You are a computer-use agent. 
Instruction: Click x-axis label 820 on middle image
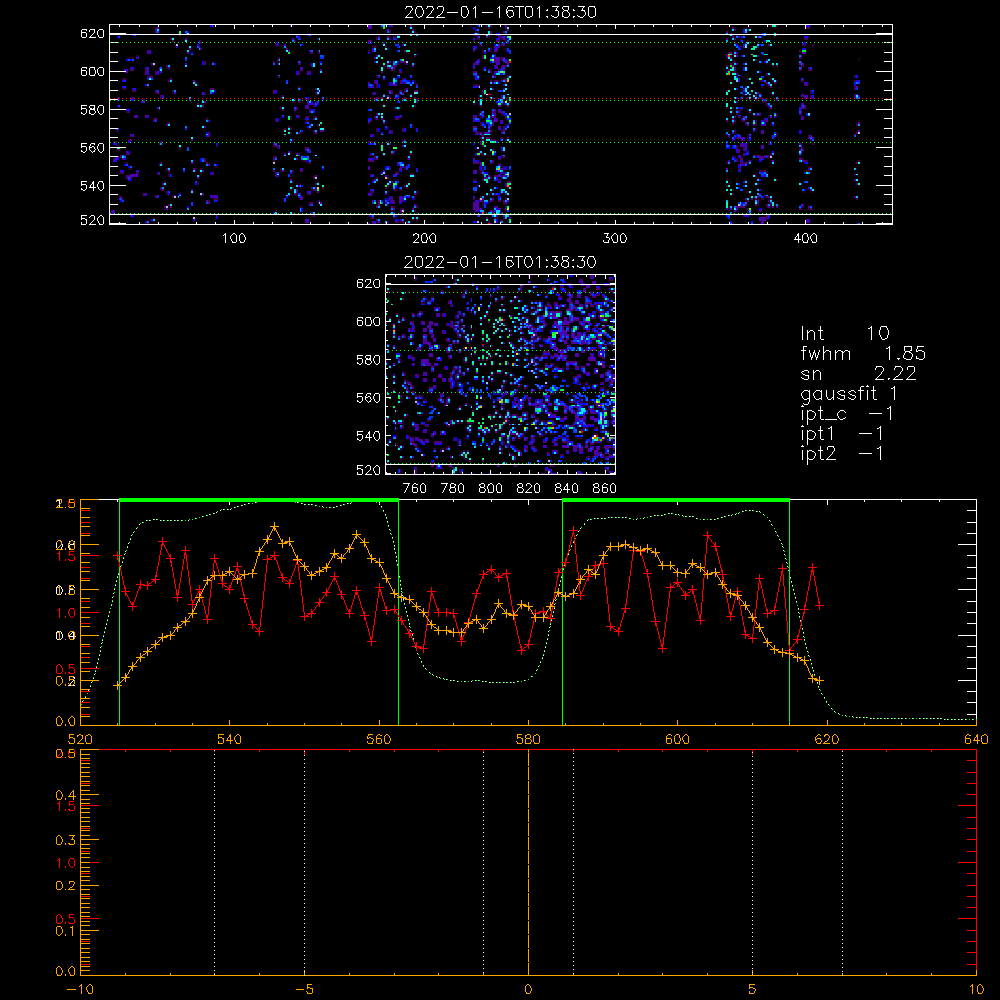coord(529,489)
